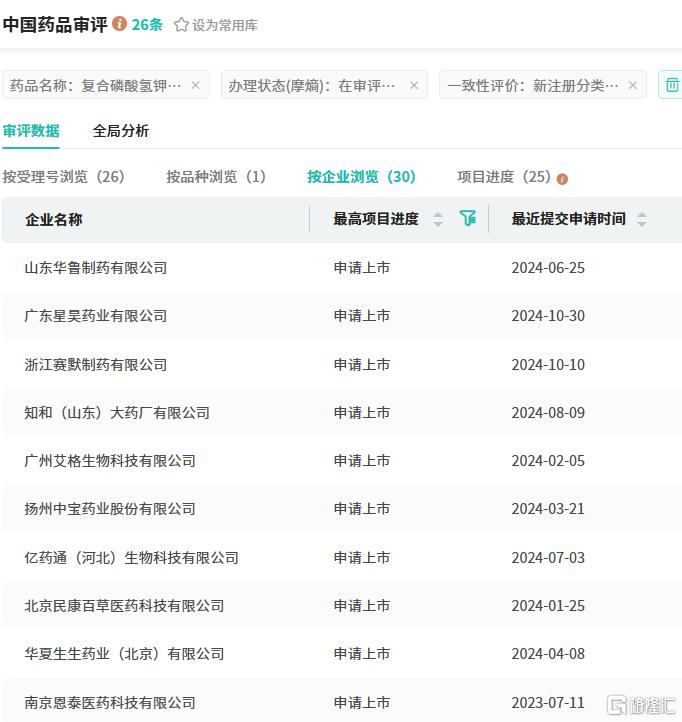Switch to the 全局分析 tab
The image size is (682, 722).
pyautogui.click(x=121, y=131)
